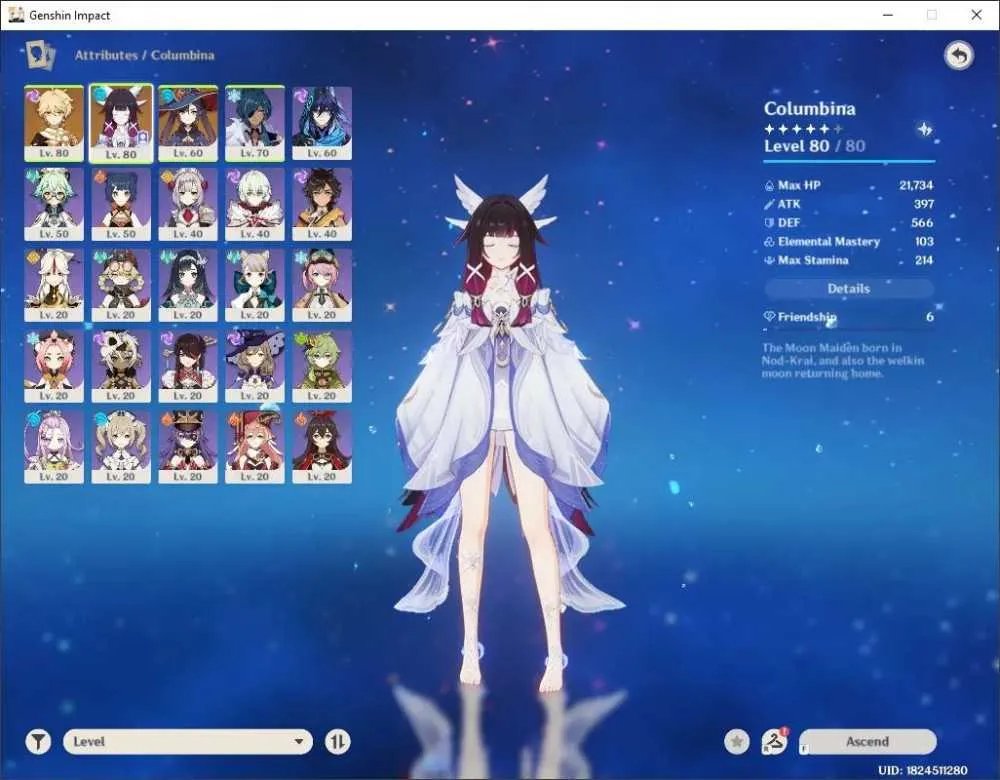Image resolution: width=1000 pixels, height=780 pixels.
Task: Click the ATK 397 stat row
Action: pyautogui.click(x=849, y=204)
